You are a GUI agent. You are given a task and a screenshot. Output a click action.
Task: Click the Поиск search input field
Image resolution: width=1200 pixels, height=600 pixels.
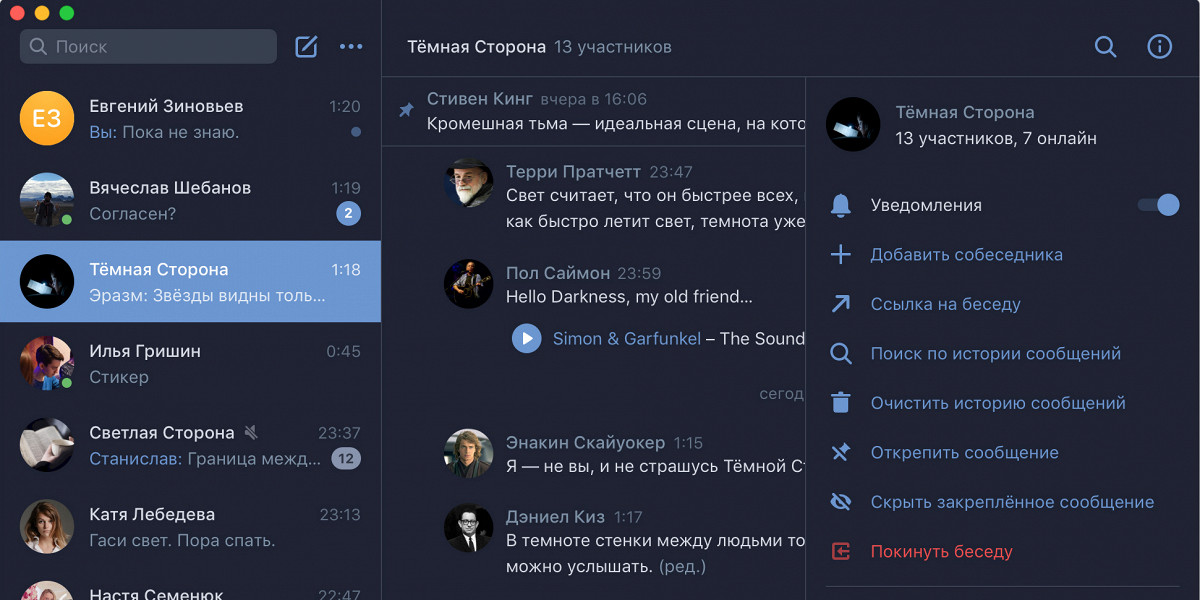(x=150, y=46)
